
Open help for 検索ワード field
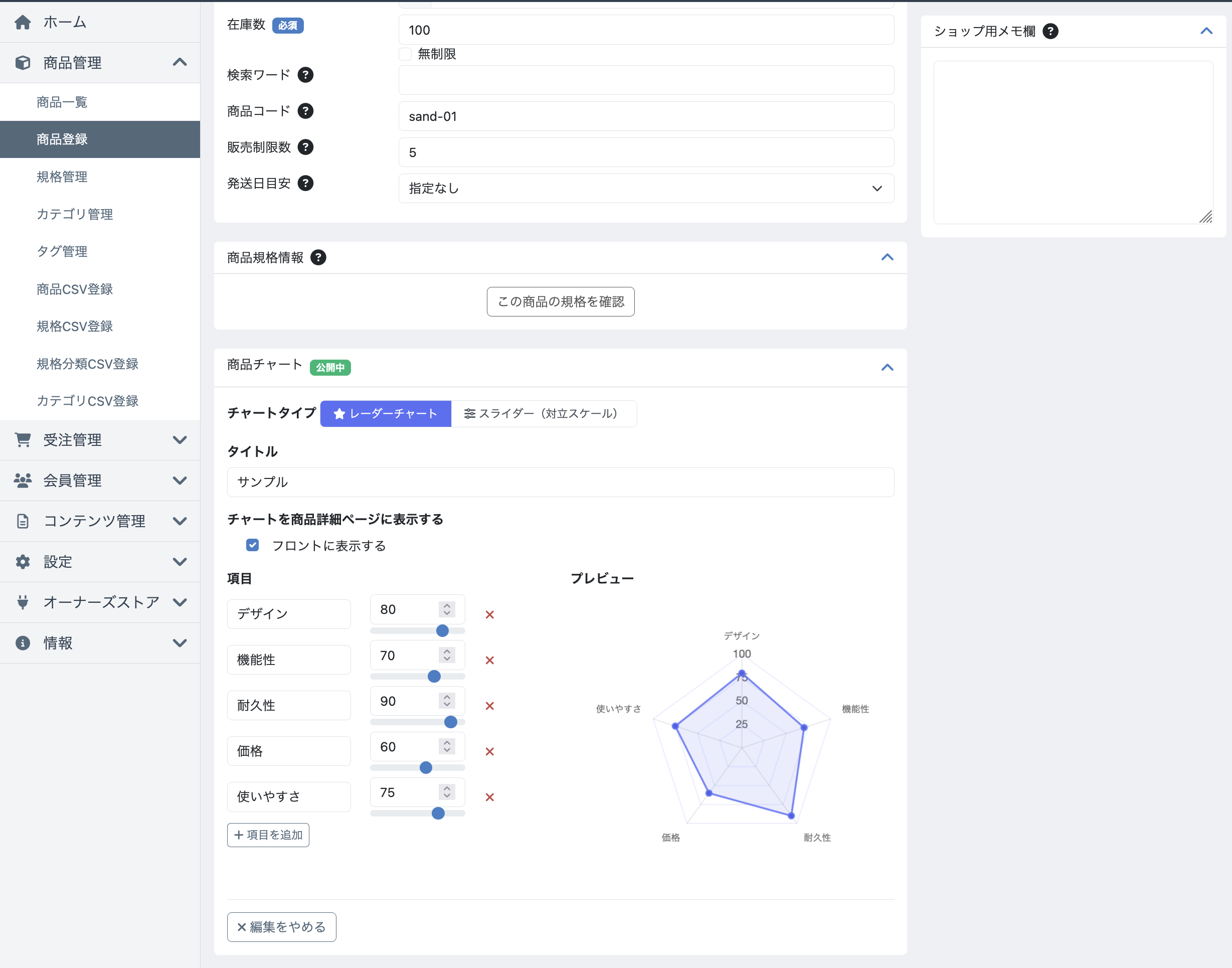305,75
